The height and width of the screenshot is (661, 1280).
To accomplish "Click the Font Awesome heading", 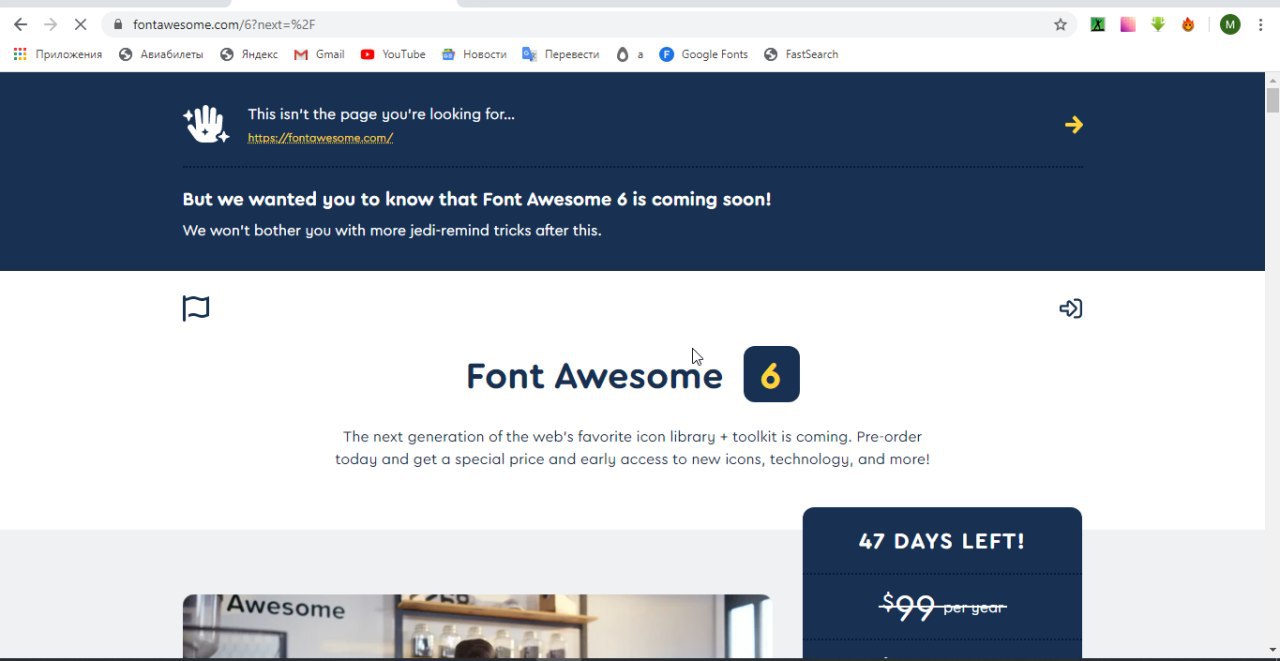I will (594, 376).
